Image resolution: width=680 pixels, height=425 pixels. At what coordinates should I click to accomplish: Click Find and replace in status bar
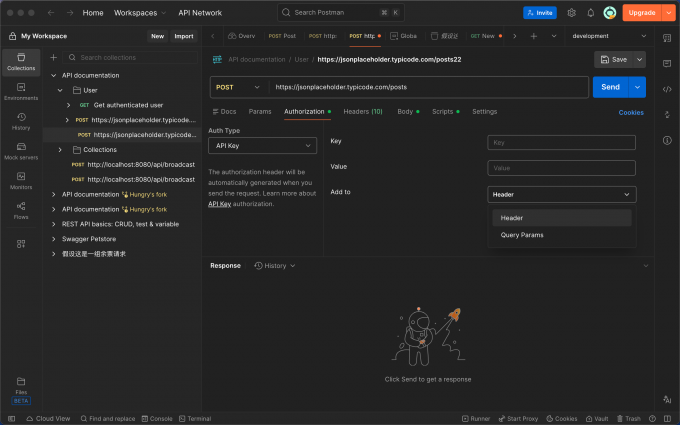tap(108, 418)
